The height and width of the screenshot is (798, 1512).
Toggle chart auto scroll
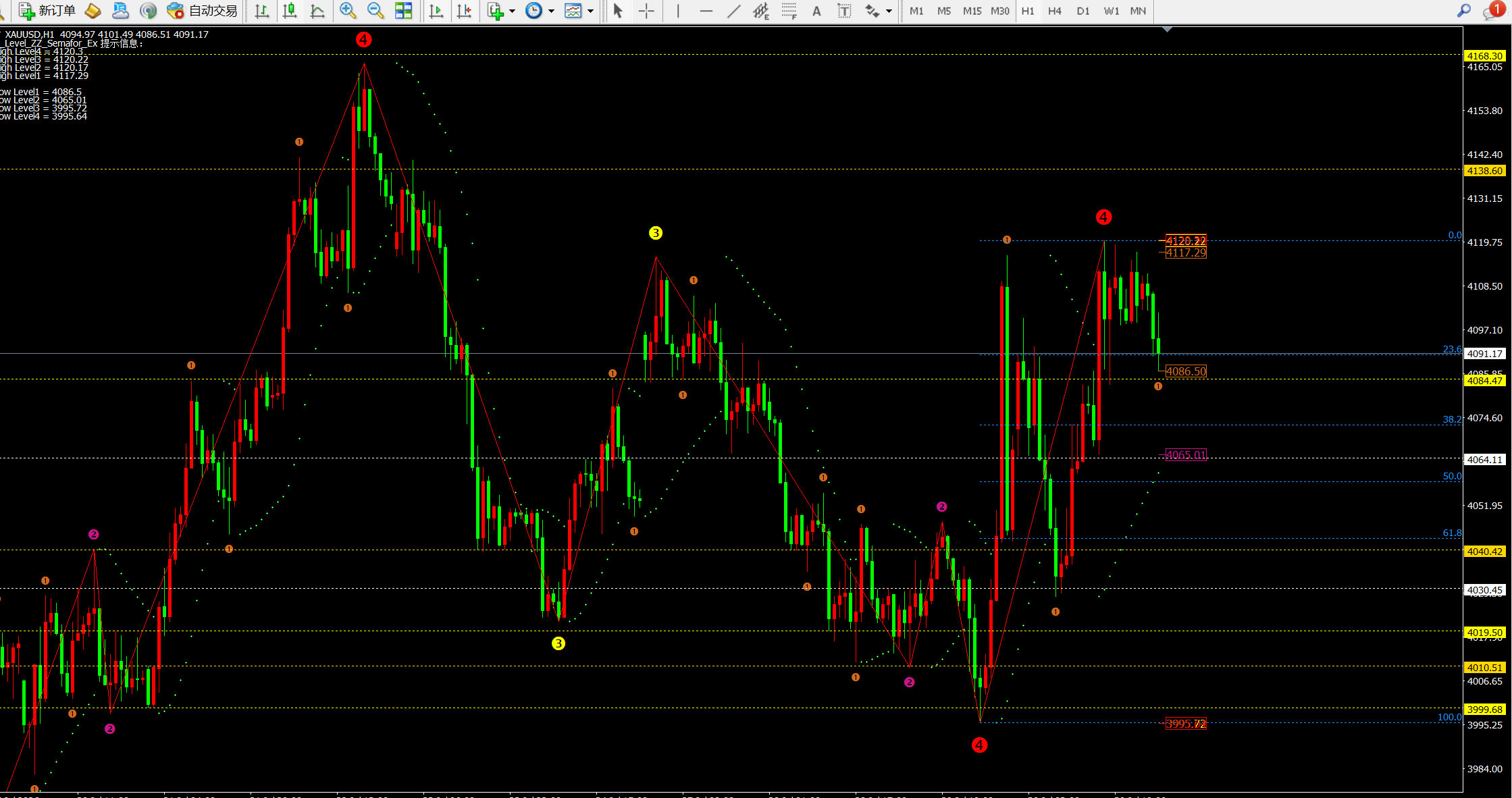tap(436, 11)
